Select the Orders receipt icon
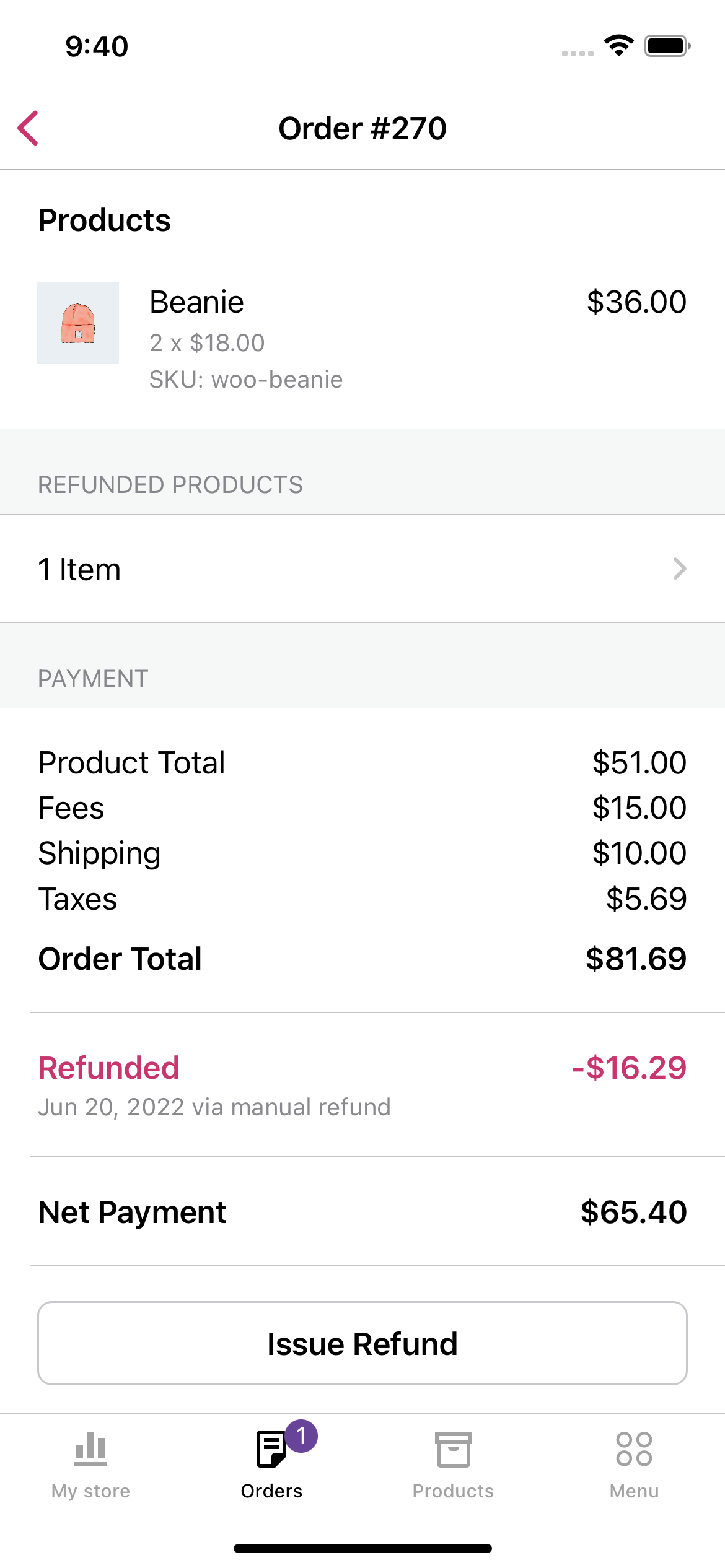Viewport: 725px width, 1568px height. [271, 1448]
